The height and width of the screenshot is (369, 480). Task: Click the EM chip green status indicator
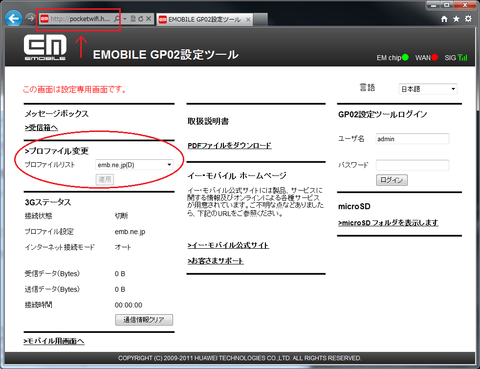point(405,57)
